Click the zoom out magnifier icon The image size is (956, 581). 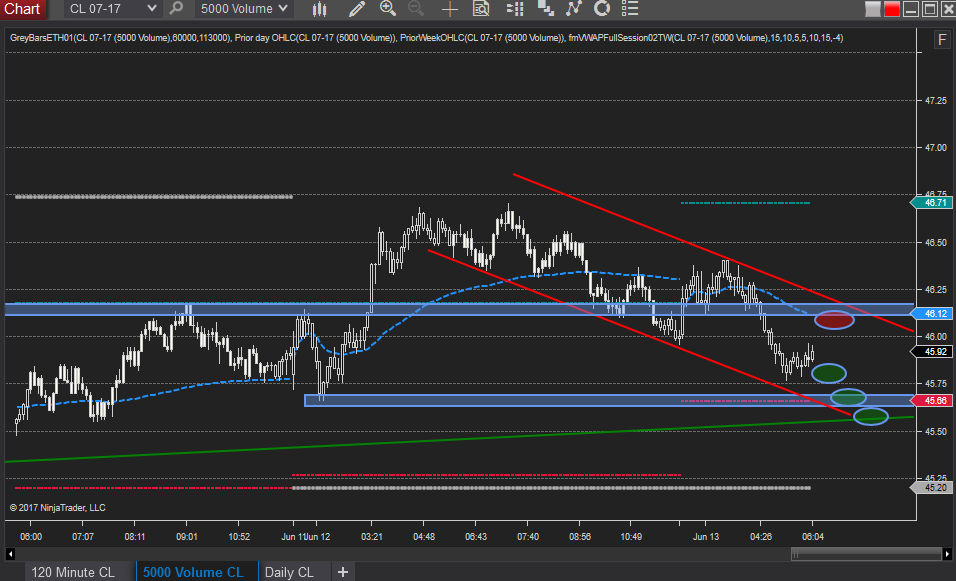click(x=416, y=9)
